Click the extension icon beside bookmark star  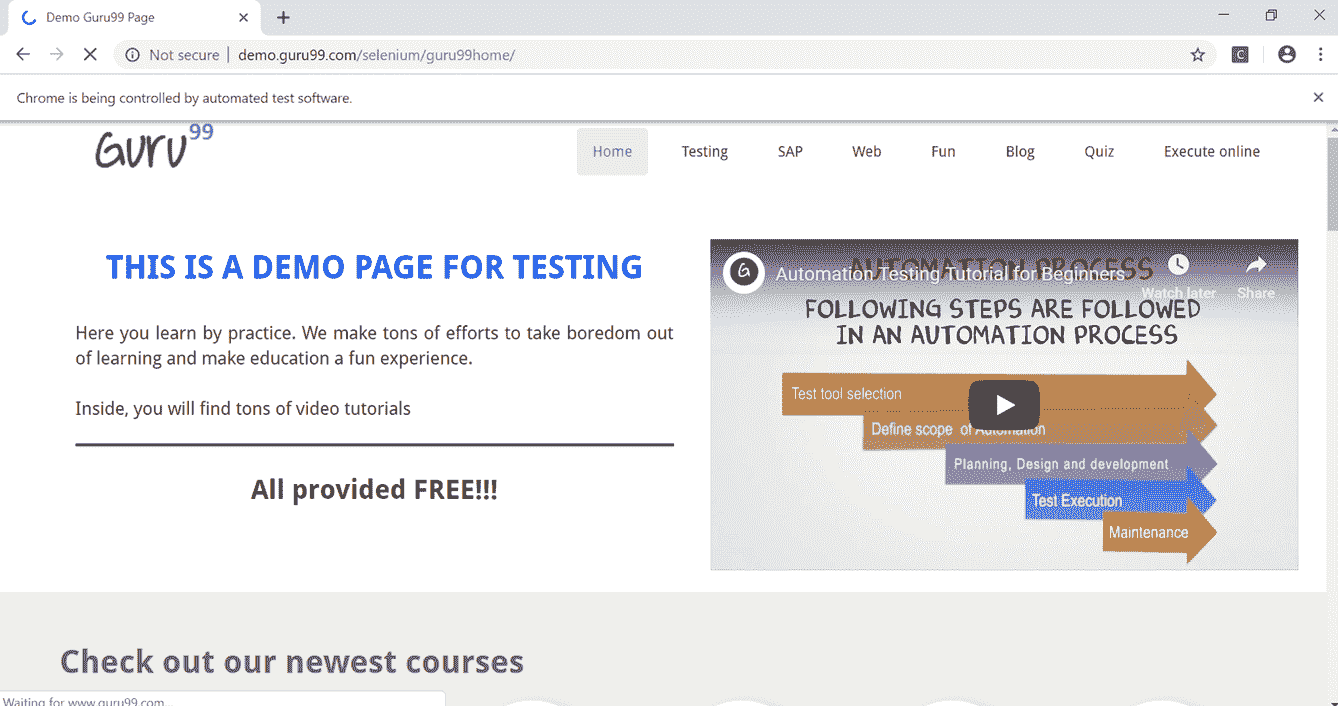(1240, 55)
